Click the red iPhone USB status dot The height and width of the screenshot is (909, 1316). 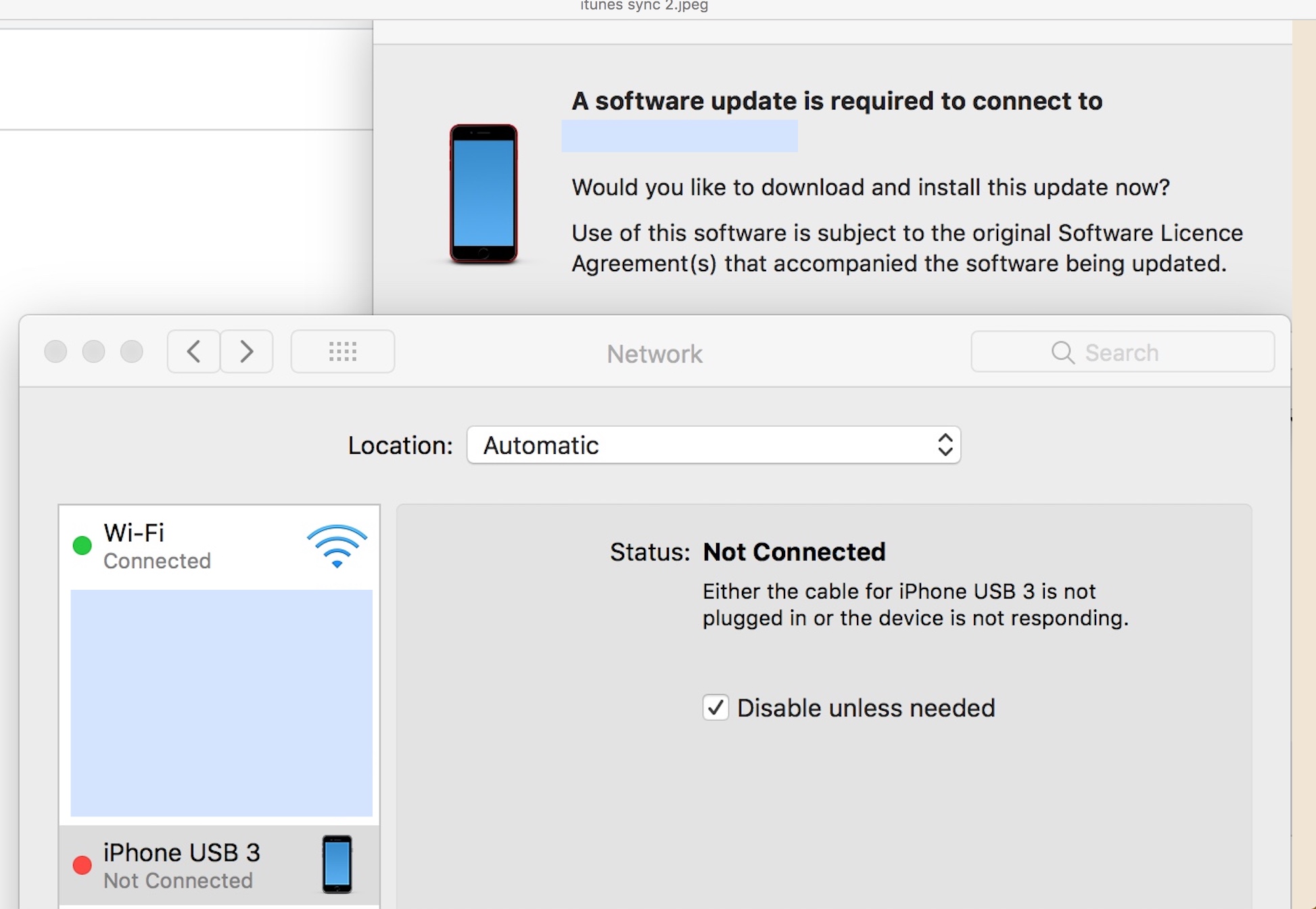click(82, 865)
